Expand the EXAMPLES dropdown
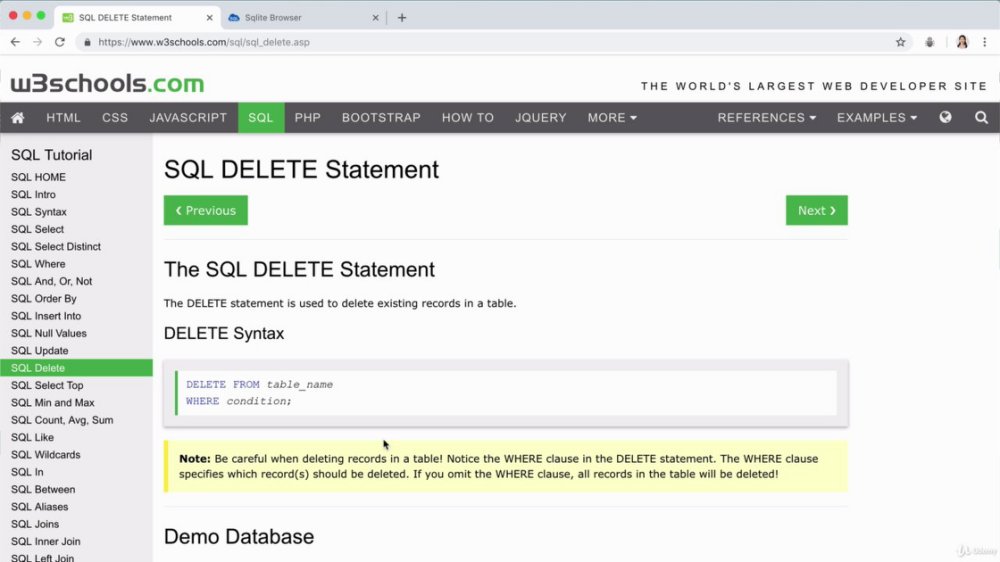 (x=877, y=118)
